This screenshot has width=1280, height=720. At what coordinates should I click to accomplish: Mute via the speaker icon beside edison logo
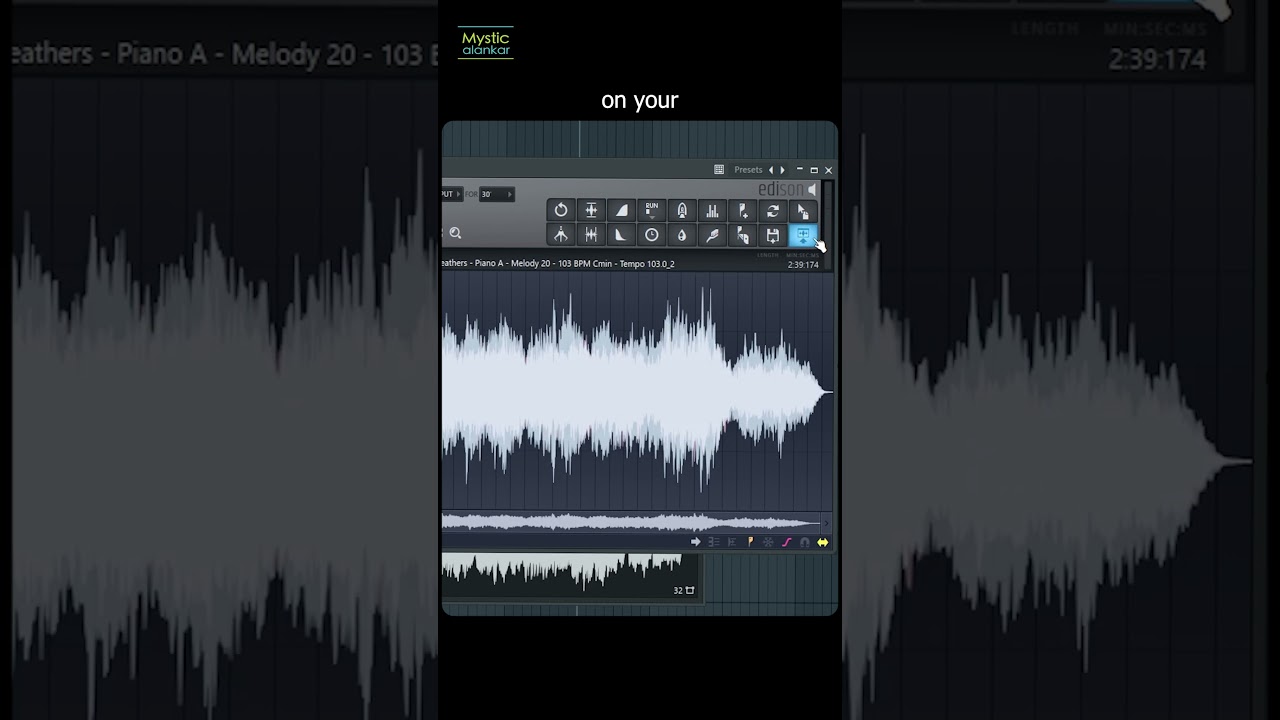[x=812, y=189]
